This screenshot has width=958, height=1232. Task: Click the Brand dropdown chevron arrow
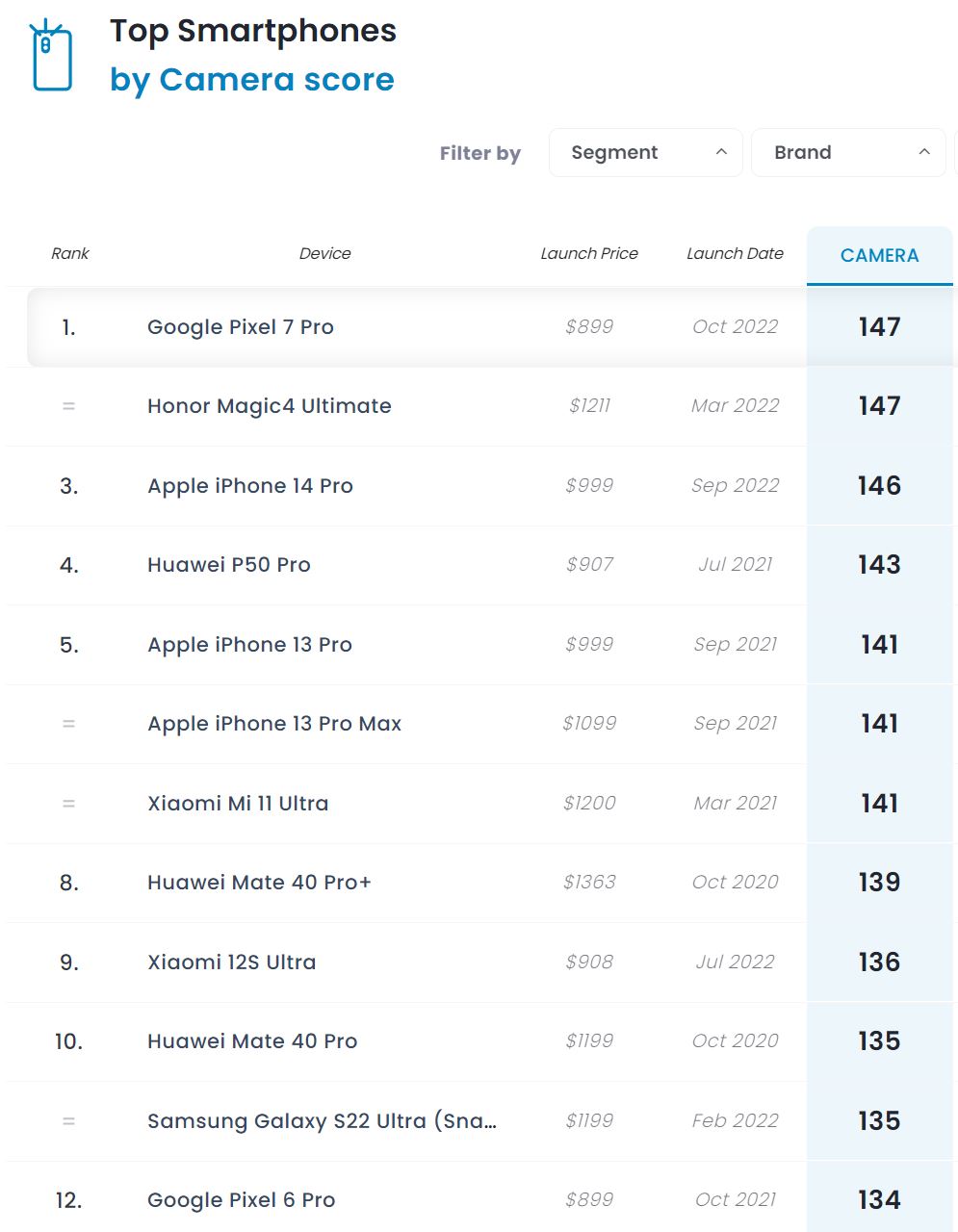click(x=924, y=152)
